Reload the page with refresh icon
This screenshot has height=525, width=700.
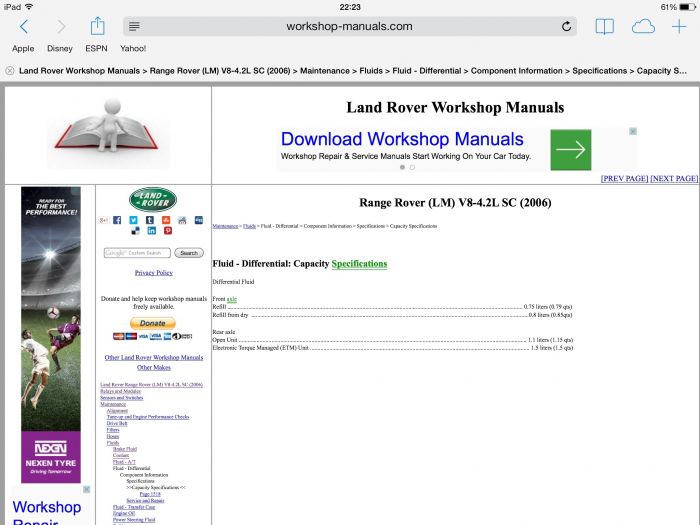coord(566,26)
